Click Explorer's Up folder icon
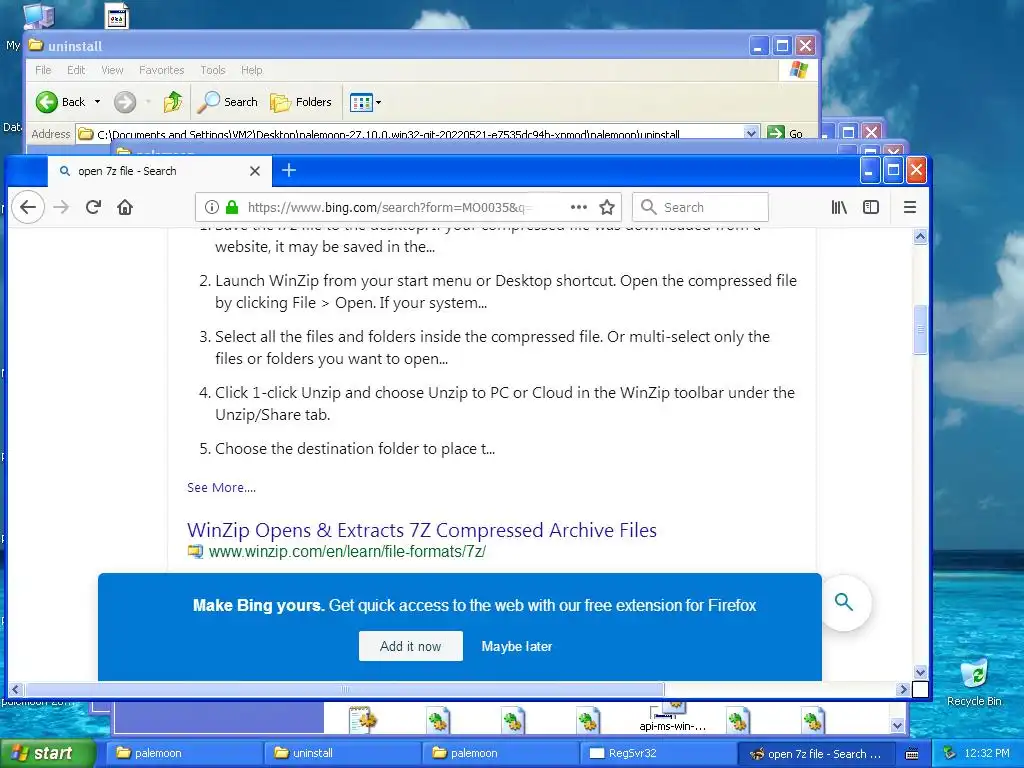The width and height of the screenshot is (1024, 768). click(173, 102)
